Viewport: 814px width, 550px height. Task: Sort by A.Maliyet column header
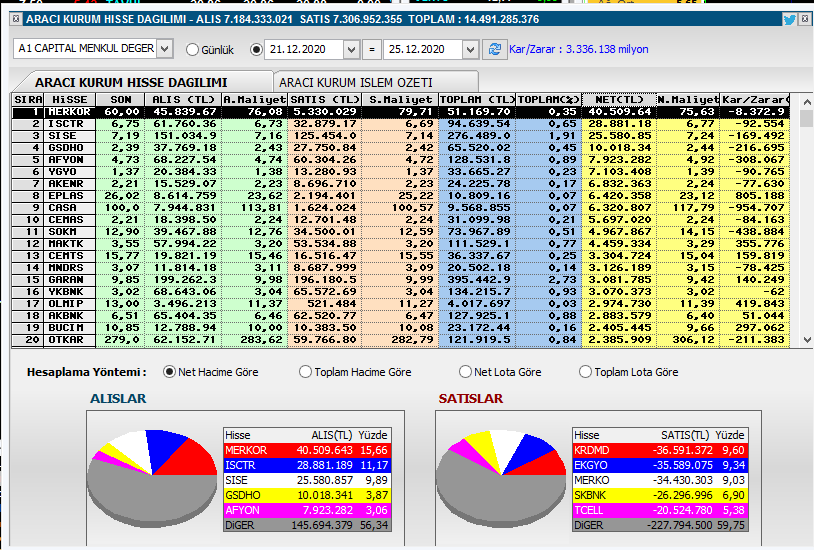coord(254,100)
